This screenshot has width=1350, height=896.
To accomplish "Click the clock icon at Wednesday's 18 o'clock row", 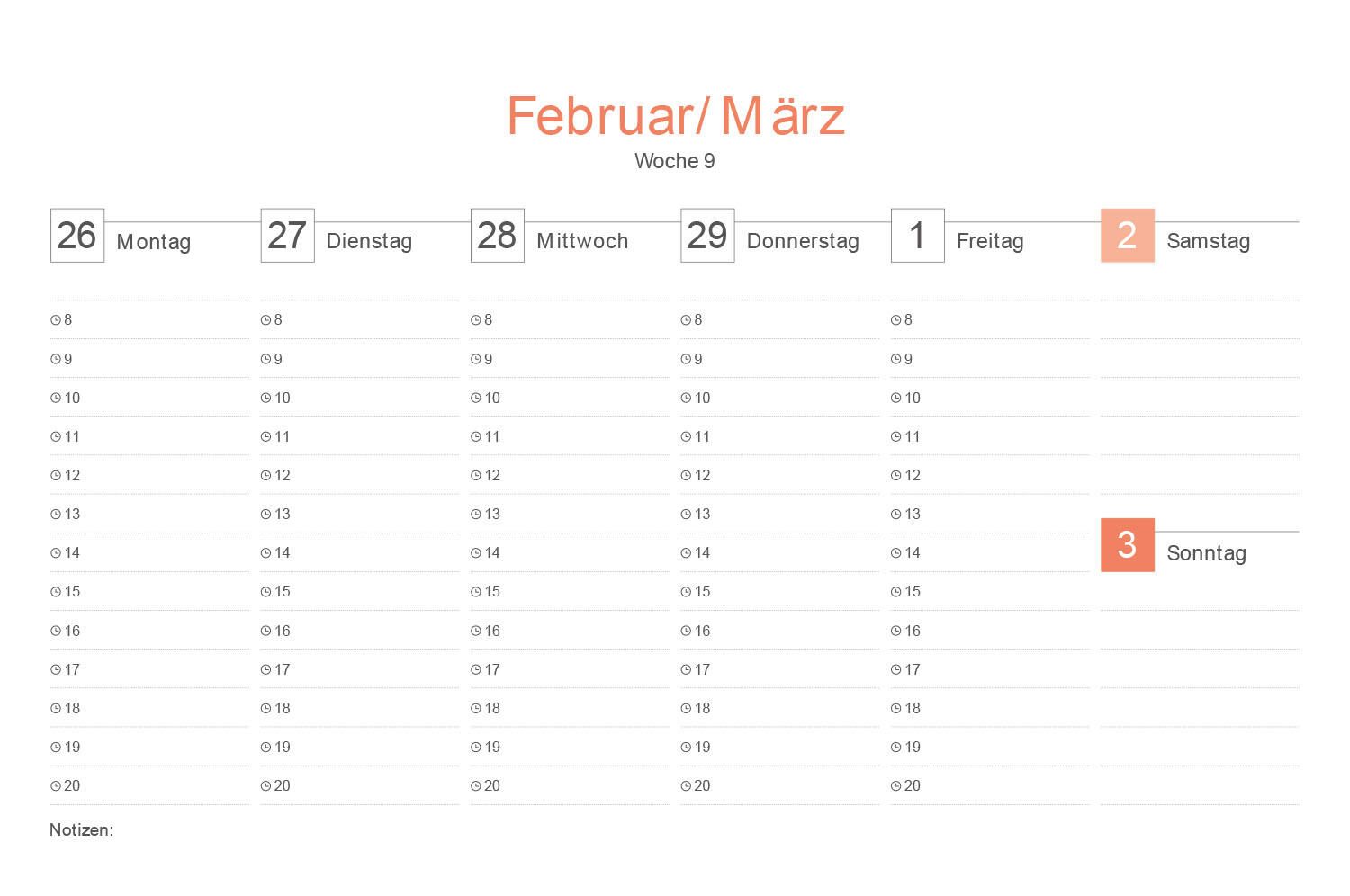I will [x=476, y=709].
